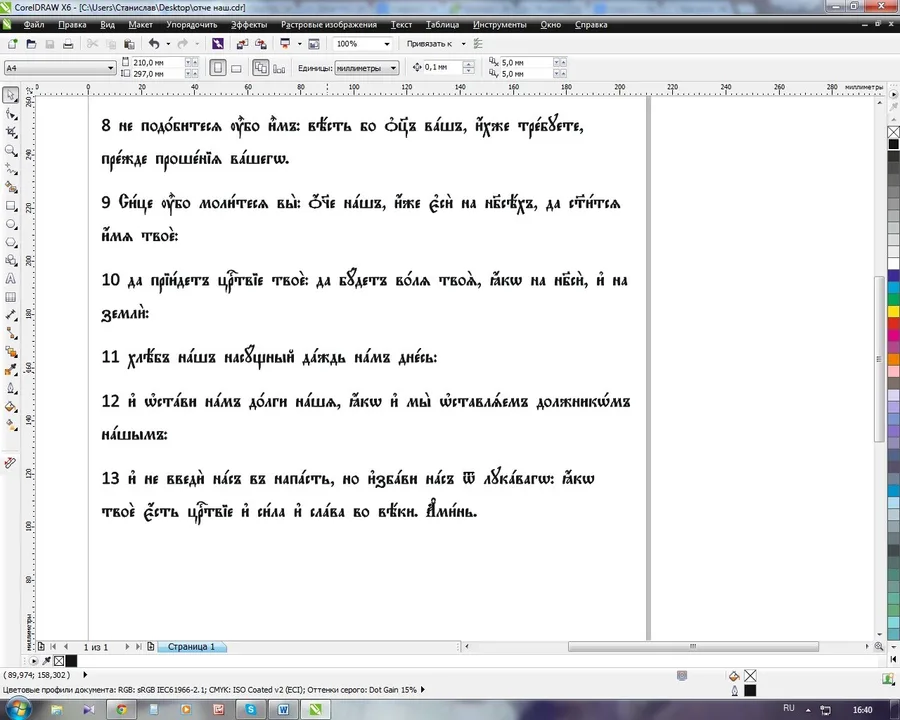Select the Table tool
Image resolution: width=900 pixels, height=720 pixels.
11,297
